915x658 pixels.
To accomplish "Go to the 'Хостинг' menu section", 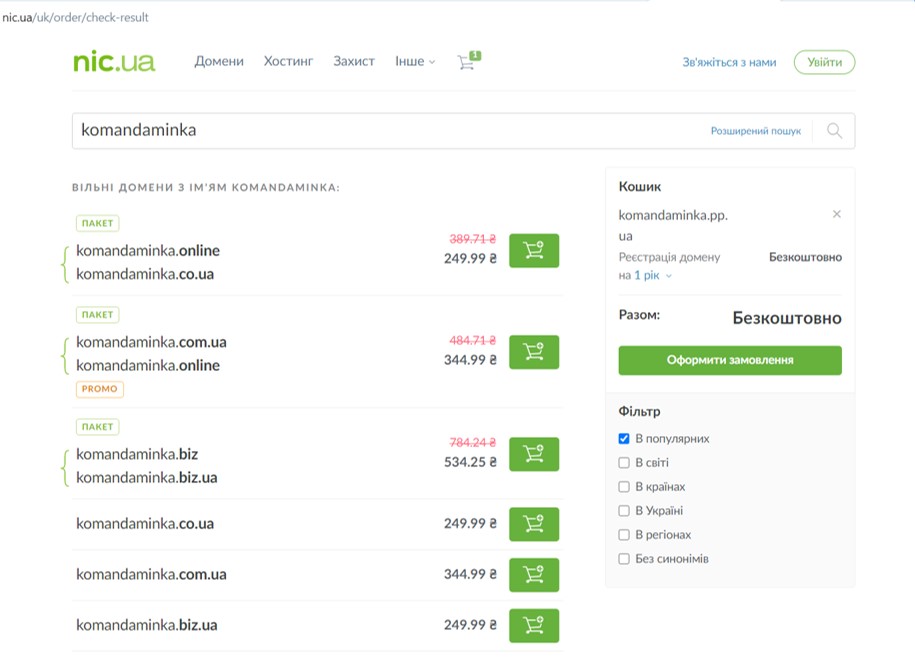I will (288, 62).
